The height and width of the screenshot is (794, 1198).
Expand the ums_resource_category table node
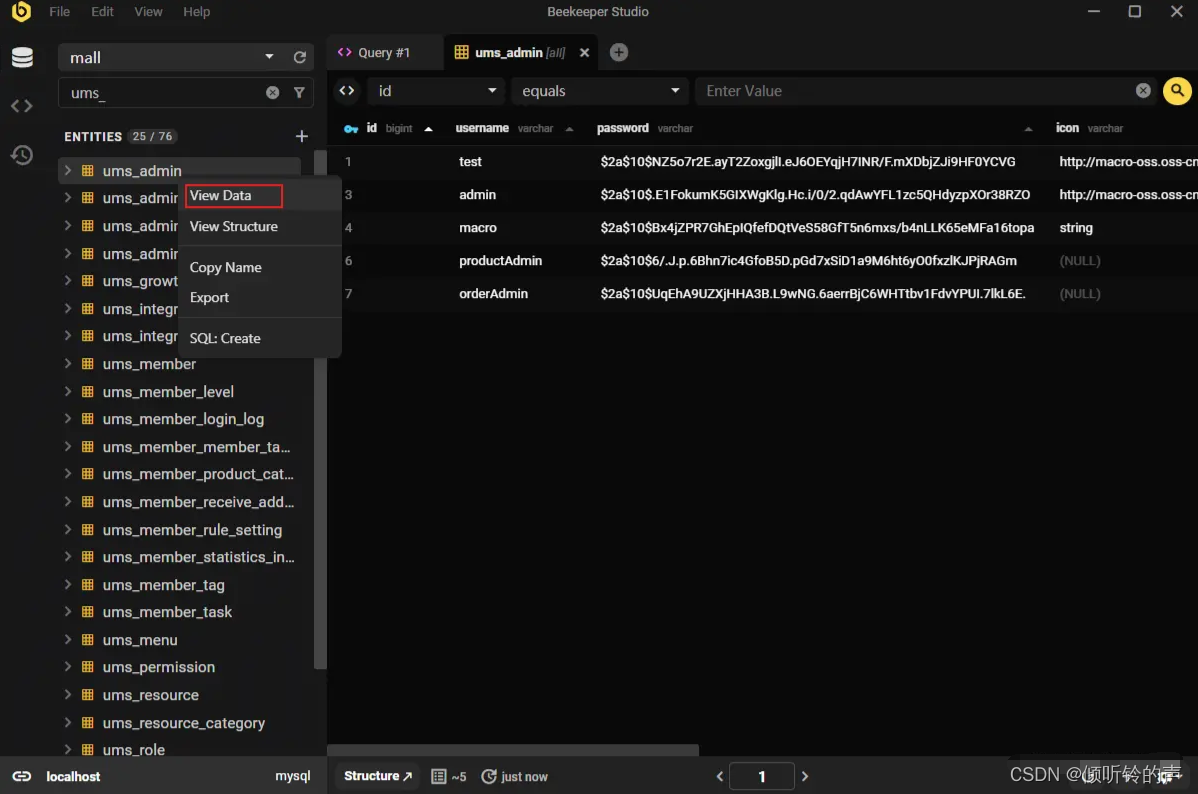point(67,722)
